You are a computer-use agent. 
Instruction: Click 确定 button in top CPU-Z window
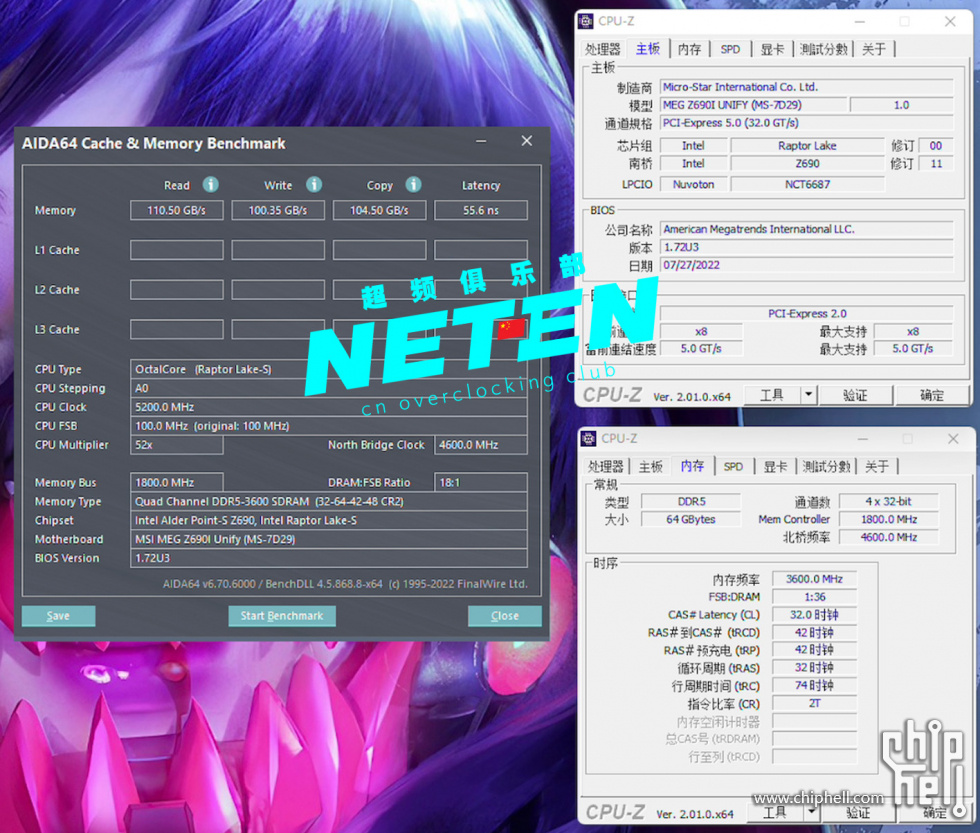(x=932, y=395)
